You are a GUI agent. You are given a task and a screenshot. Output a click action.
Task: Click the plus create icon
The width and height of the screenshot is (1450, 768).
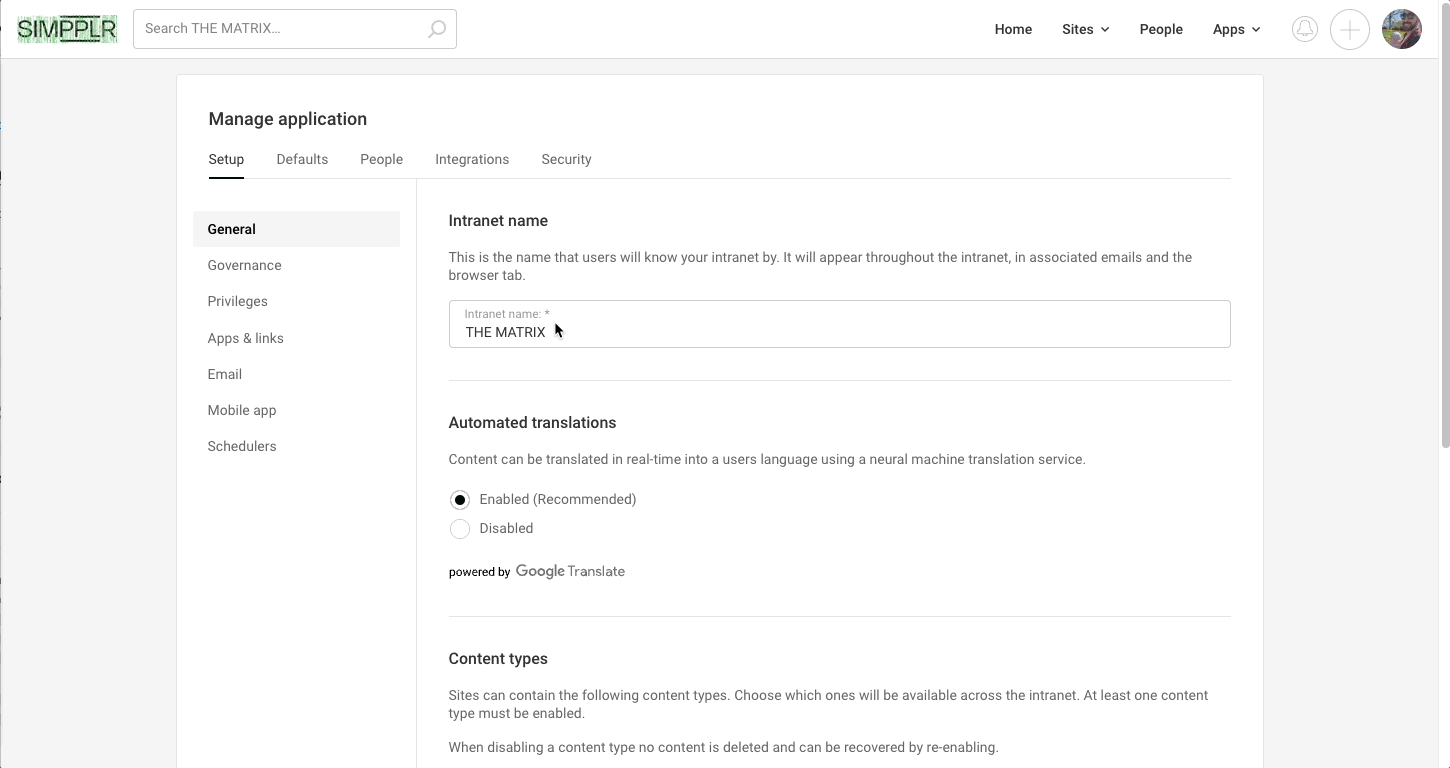pyautogui.click(x=1349, y=29)
